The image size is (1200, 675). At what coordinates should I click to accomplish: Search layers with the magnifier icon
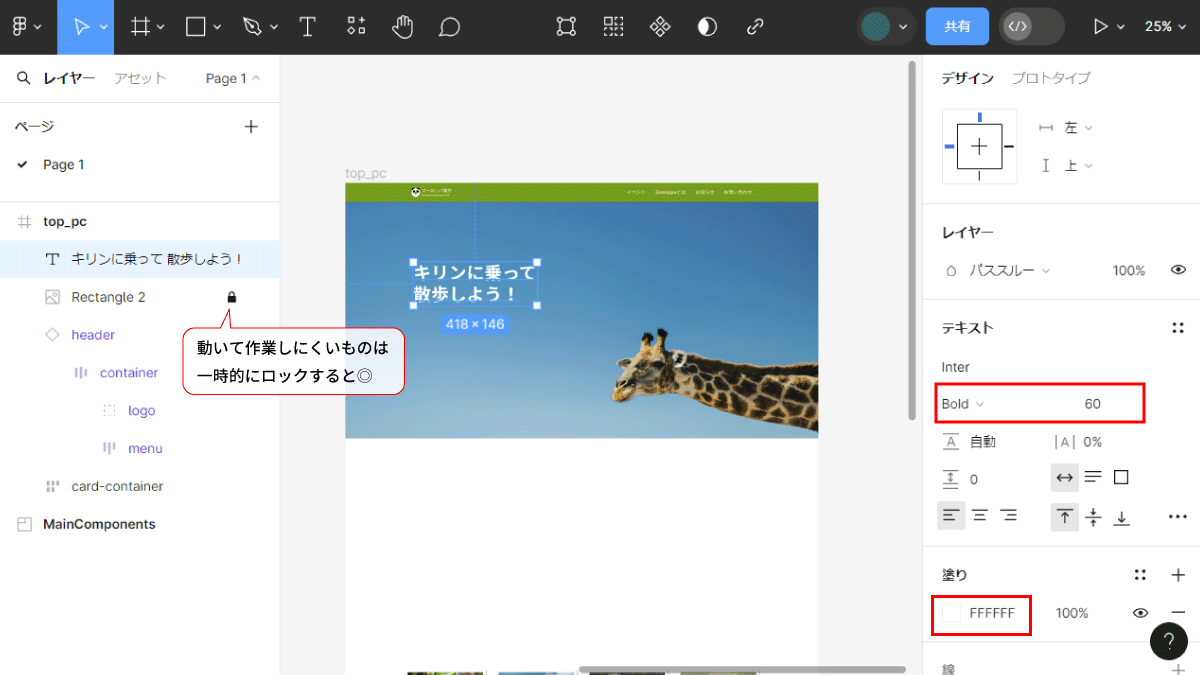[x=24, y=78]
